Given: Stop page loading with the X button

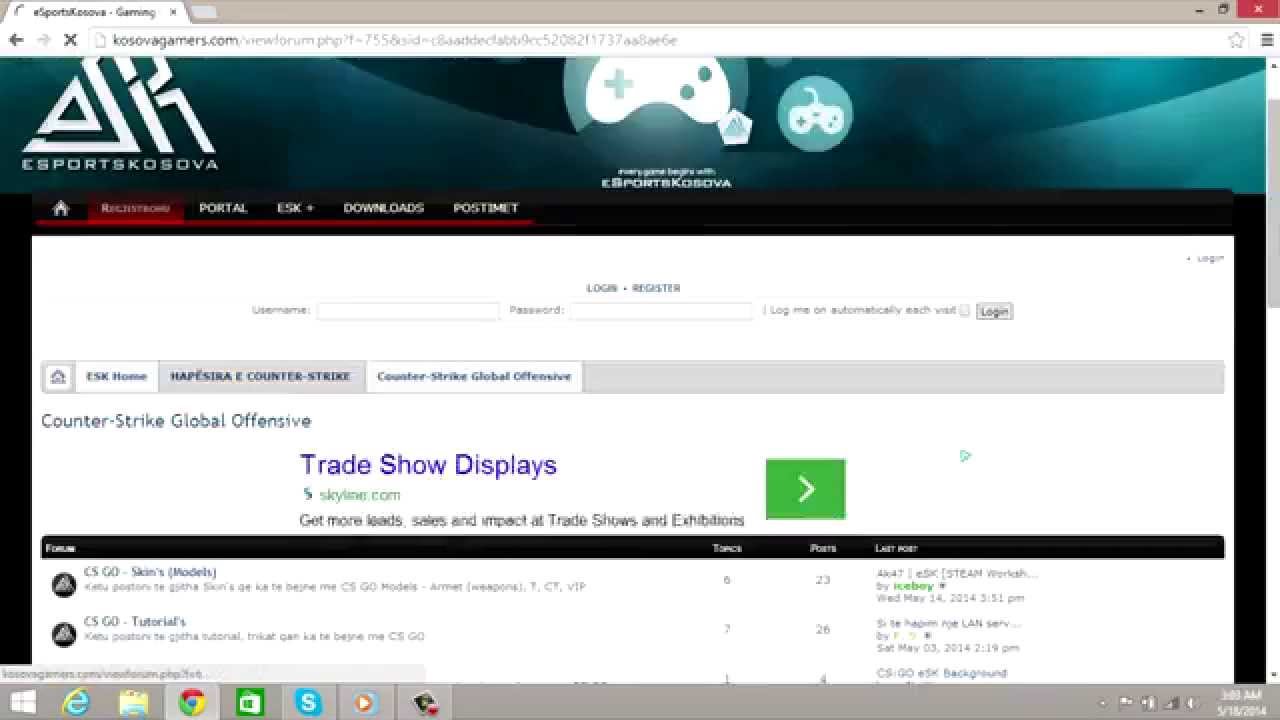Looking at the screenshot, I should pyautogui.click(x=70, y=40).
